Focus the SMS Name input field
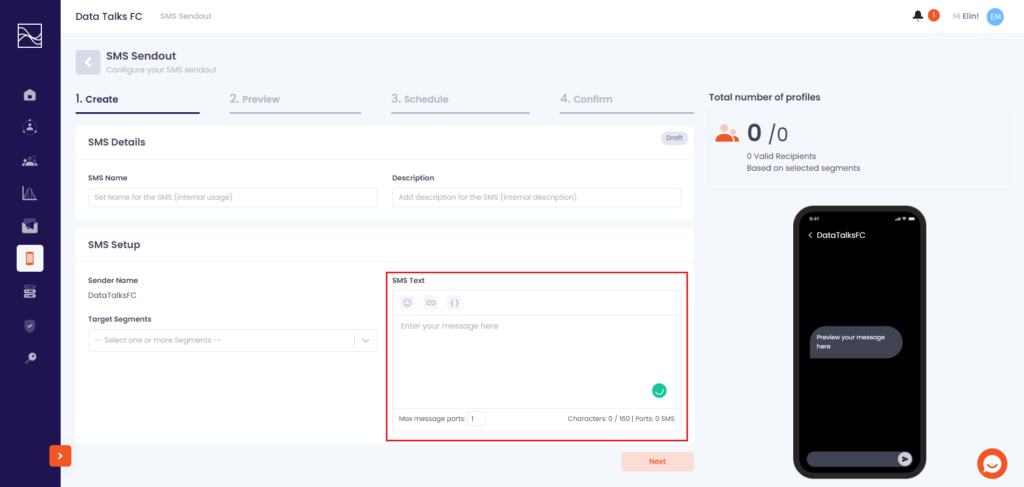Viewport: 1024px width, 487px height. (232, 197)
